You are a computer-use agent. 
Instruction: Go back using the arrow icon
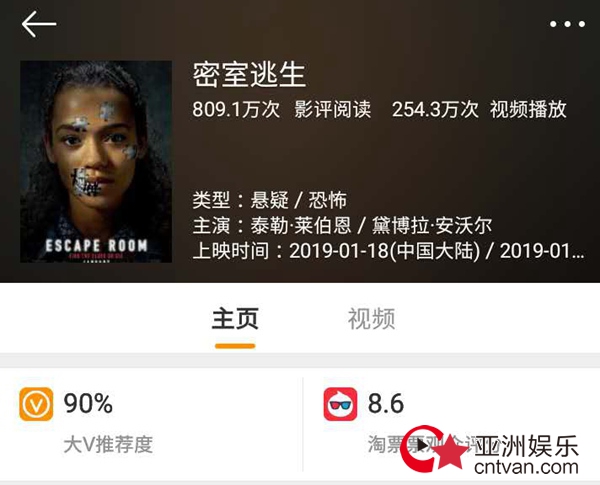click(39, 24)
